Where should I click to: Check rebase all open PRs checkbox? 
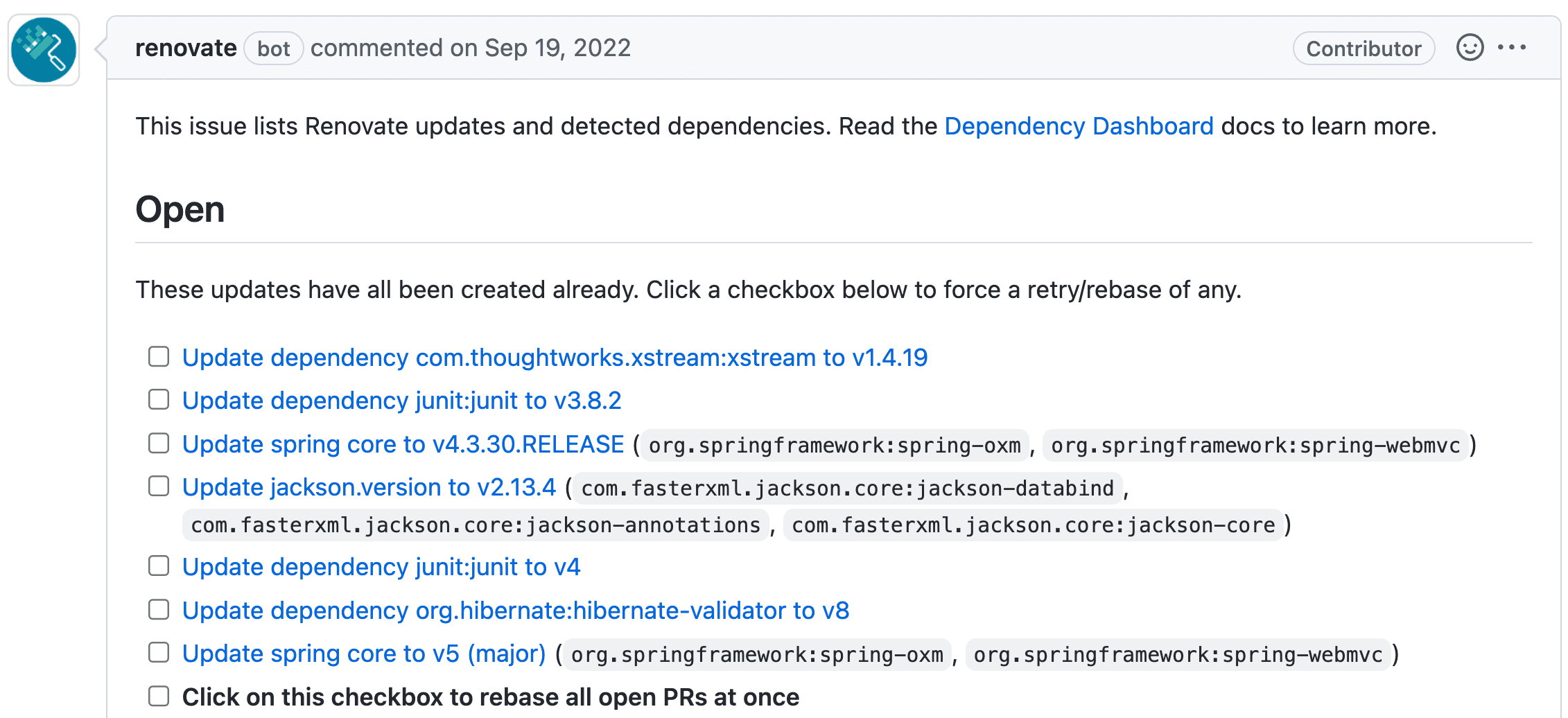pos(159,697)
